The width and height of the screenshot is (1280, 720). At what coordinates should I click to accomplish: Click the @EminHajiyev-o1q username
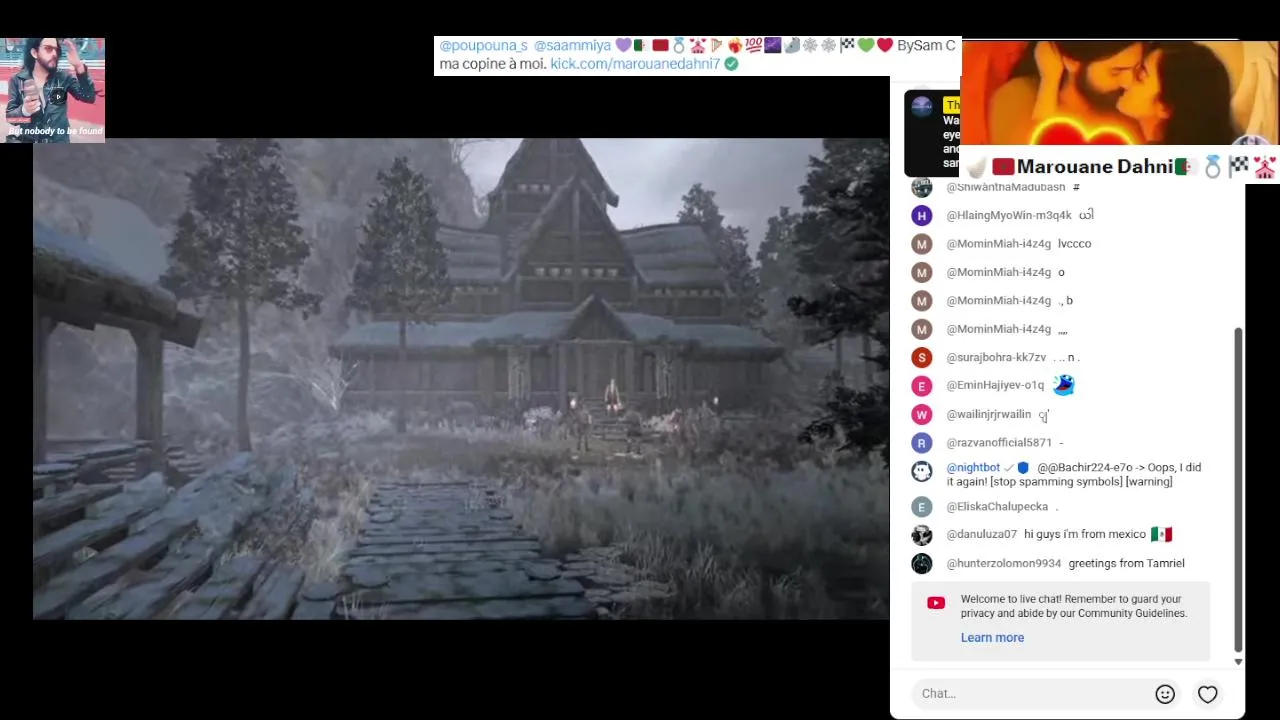(x=995, y=386)
